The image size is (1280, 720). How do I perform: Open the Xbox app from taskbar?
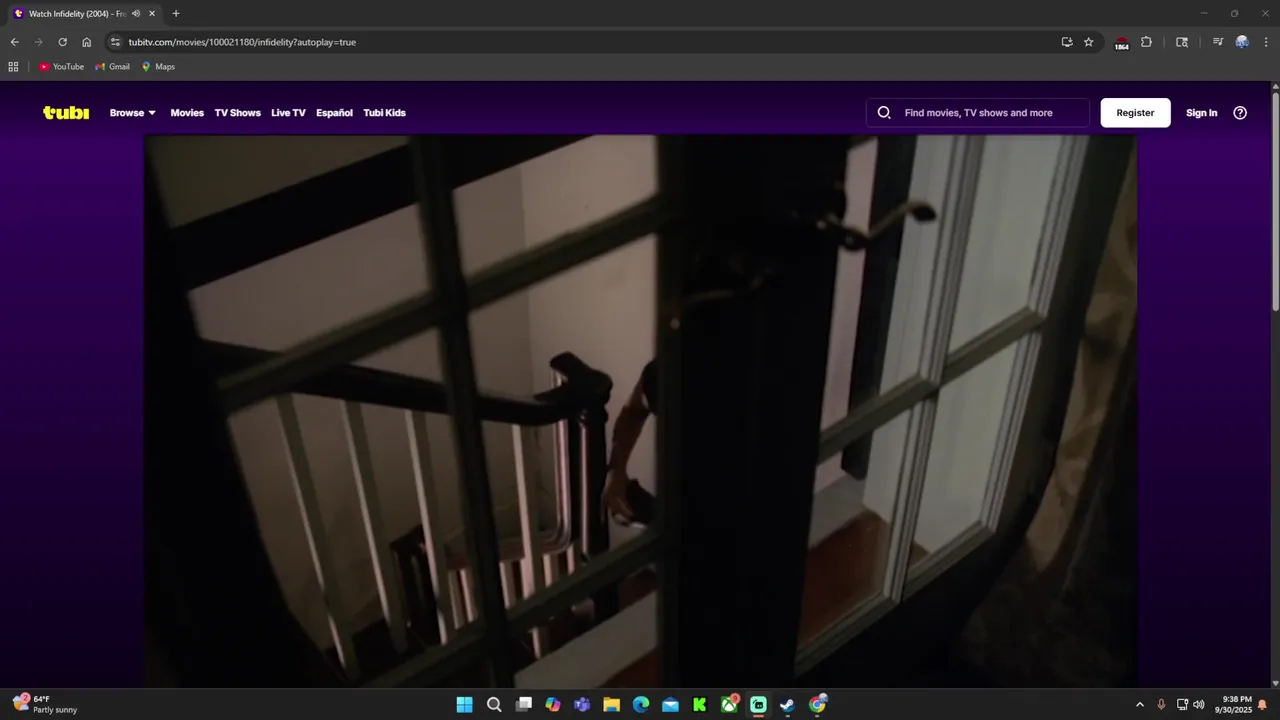(x=730, y=705)
